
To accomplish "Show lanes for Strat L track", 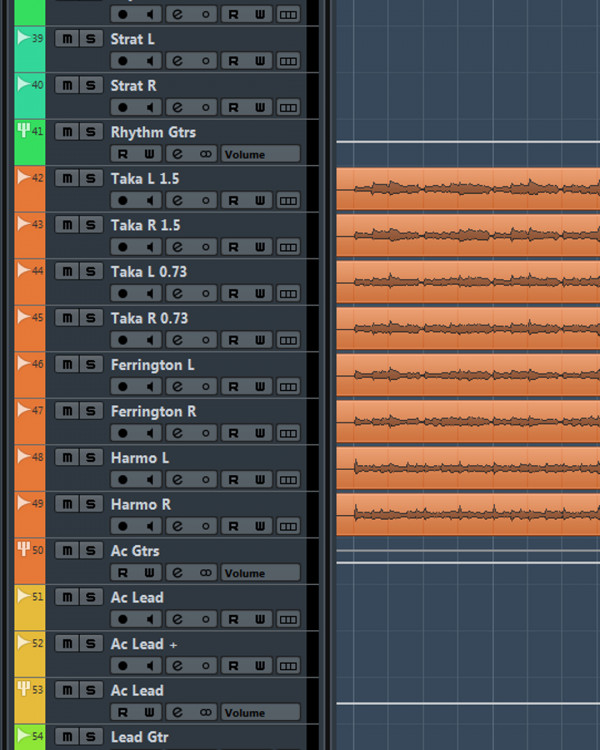I will tap(288, 61).
